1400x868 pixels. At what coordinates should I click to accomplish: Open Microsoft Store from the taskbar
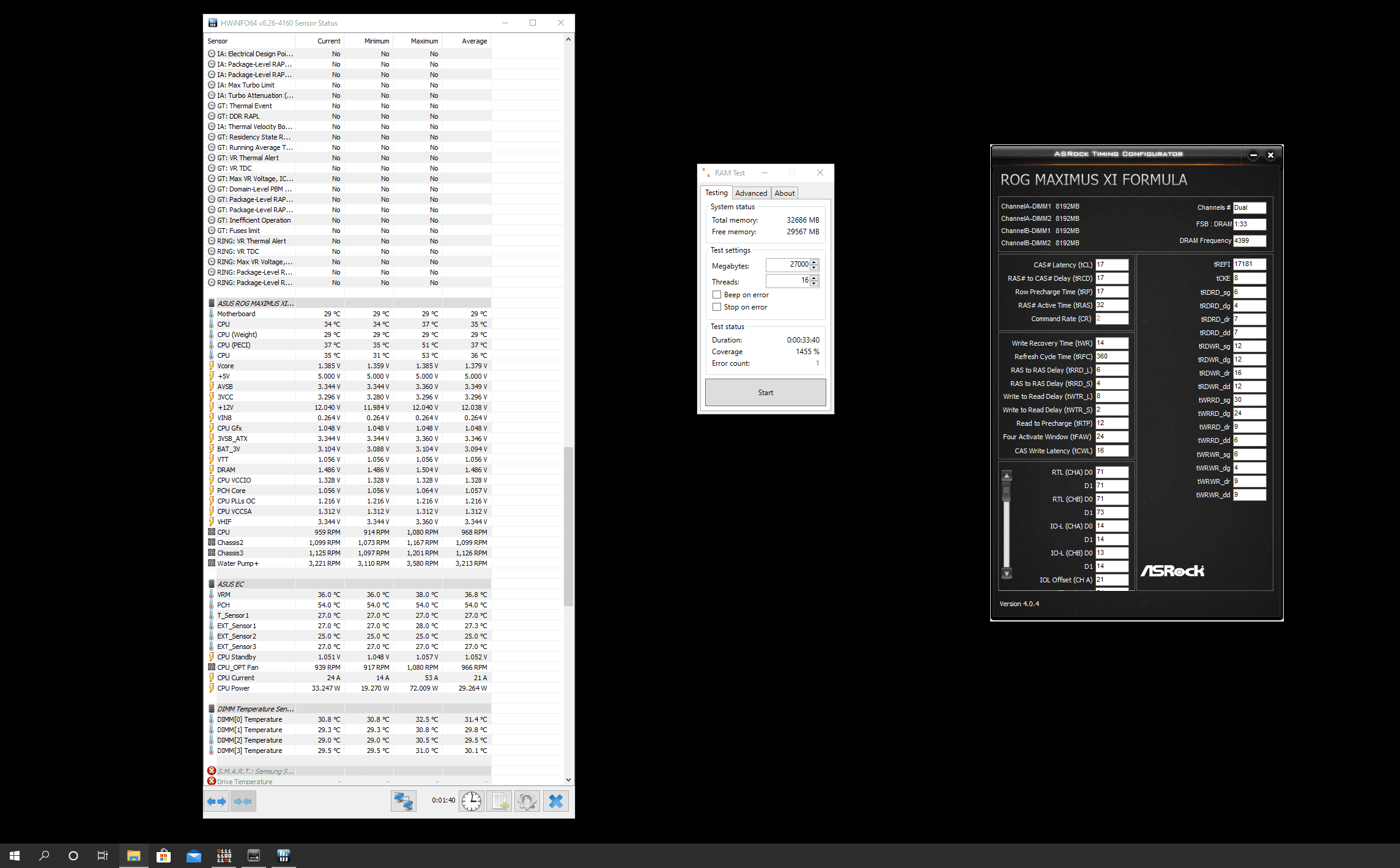tap(163, 856)
